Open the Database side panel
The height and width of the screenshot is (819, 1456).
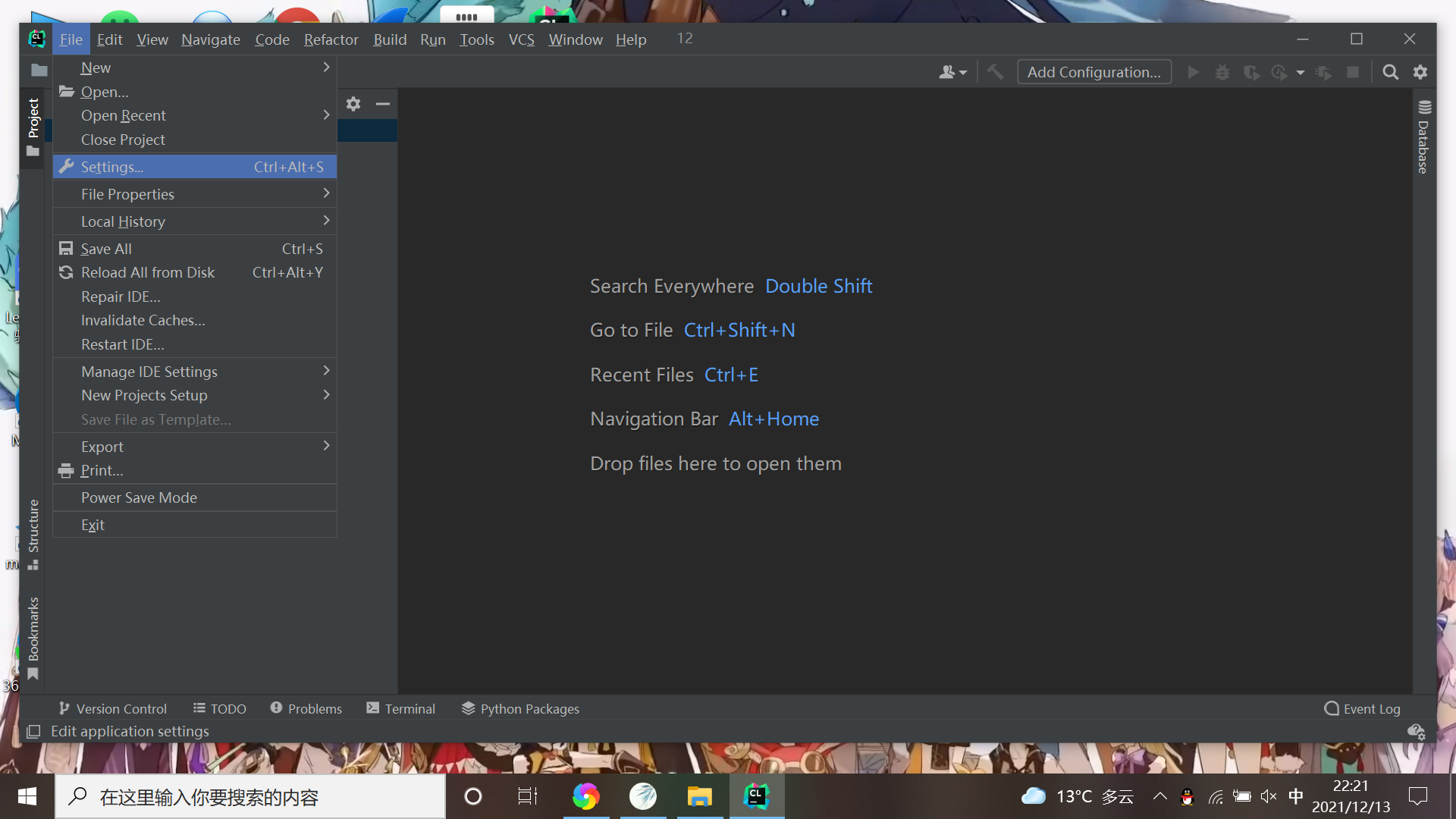pyautogui.click(x=1423, y=136)
